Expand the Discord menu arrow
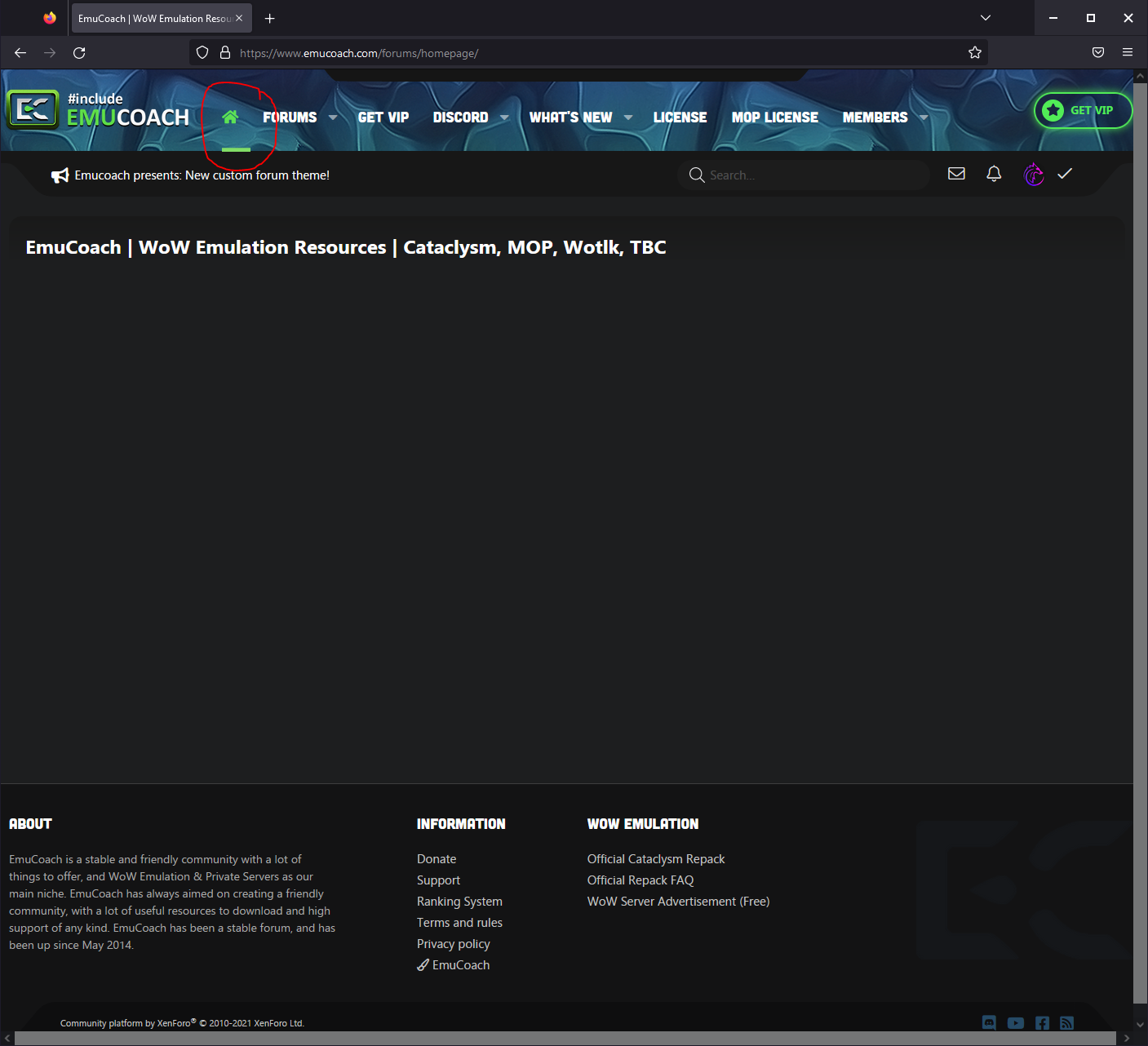 coord(504,117)
